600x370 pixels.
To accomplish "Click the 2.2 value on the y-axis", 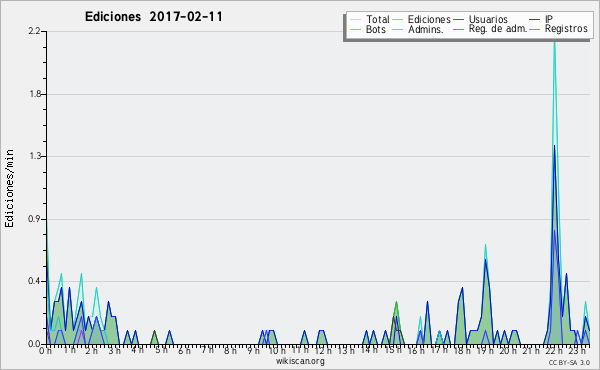I will (35, 31).
